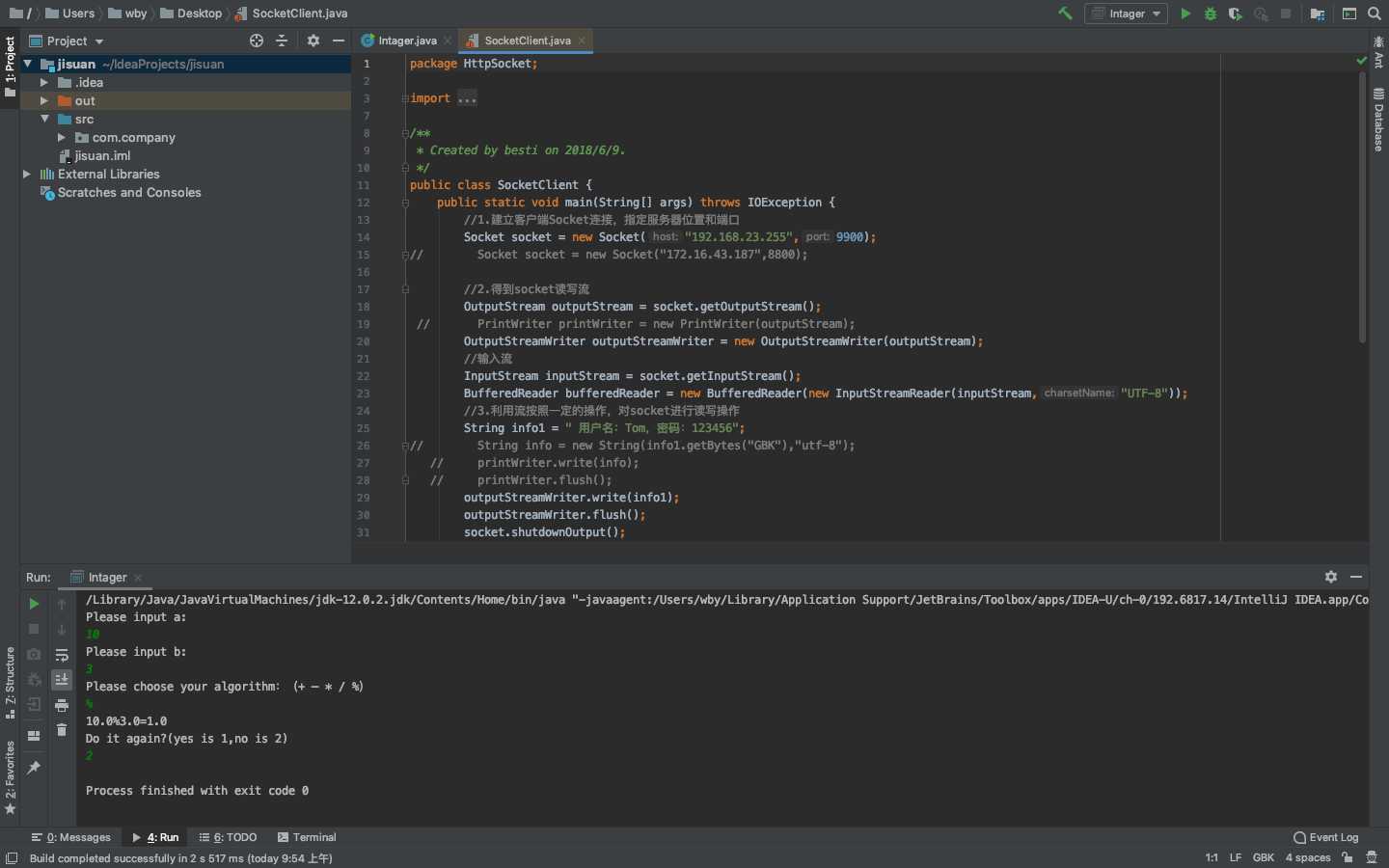Run Intager using top toolbar play button
The height and width of the screenshot is (868, 1389).
click(1185, 14)
